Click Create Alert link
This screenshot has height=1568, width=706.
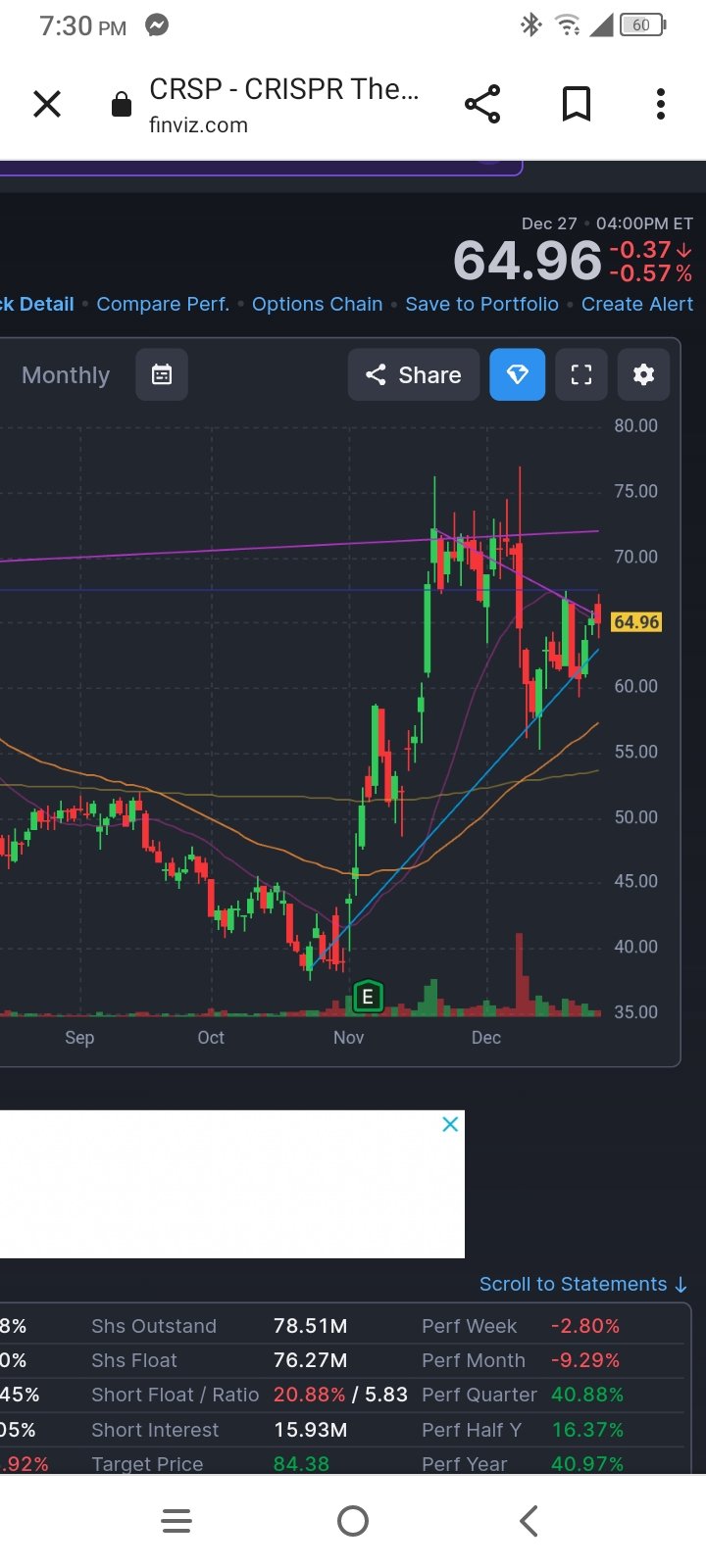(x=637, y=304)
